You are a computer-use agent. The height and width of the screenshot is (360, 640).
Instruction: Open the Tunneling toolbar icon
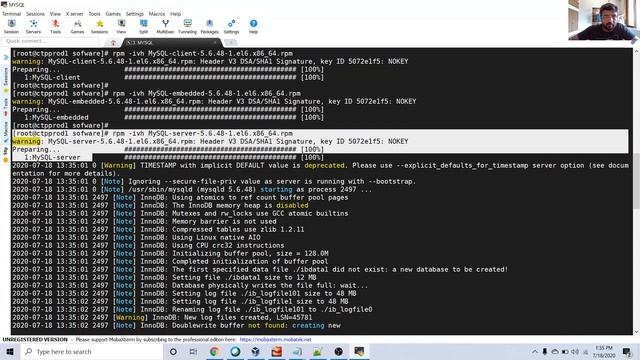click(x=187, y=27)
